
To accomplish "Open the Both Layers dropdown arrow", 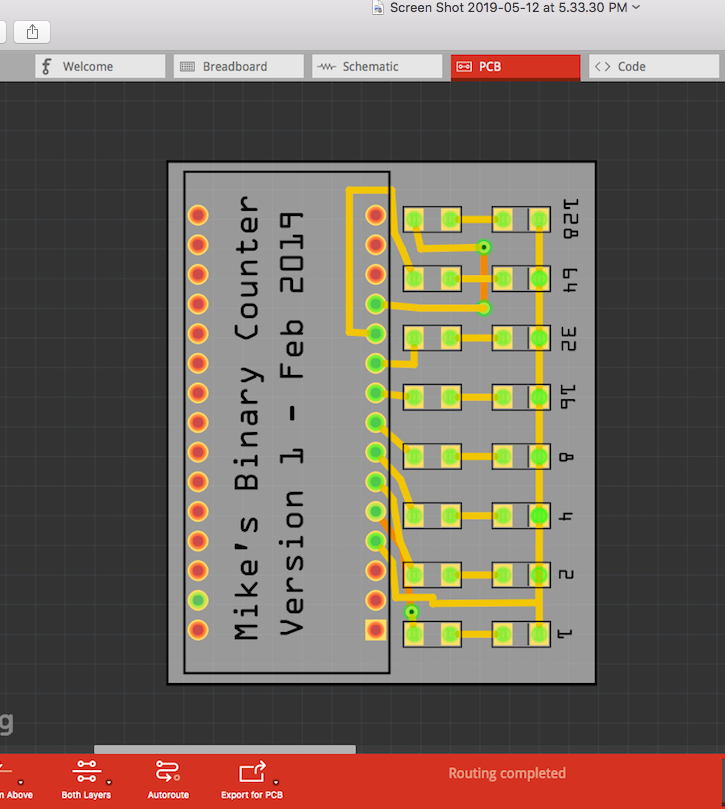I will [x=108, y=782].
